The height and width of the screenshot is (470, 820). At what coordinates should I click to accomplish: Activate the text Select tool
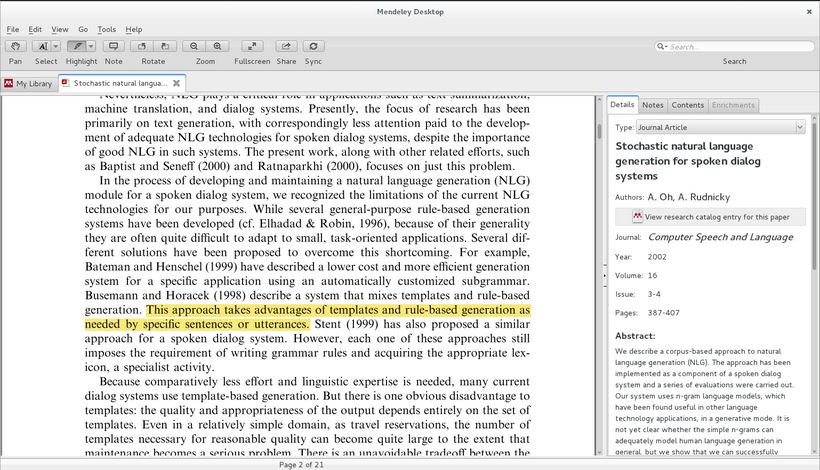click(43, 46)
